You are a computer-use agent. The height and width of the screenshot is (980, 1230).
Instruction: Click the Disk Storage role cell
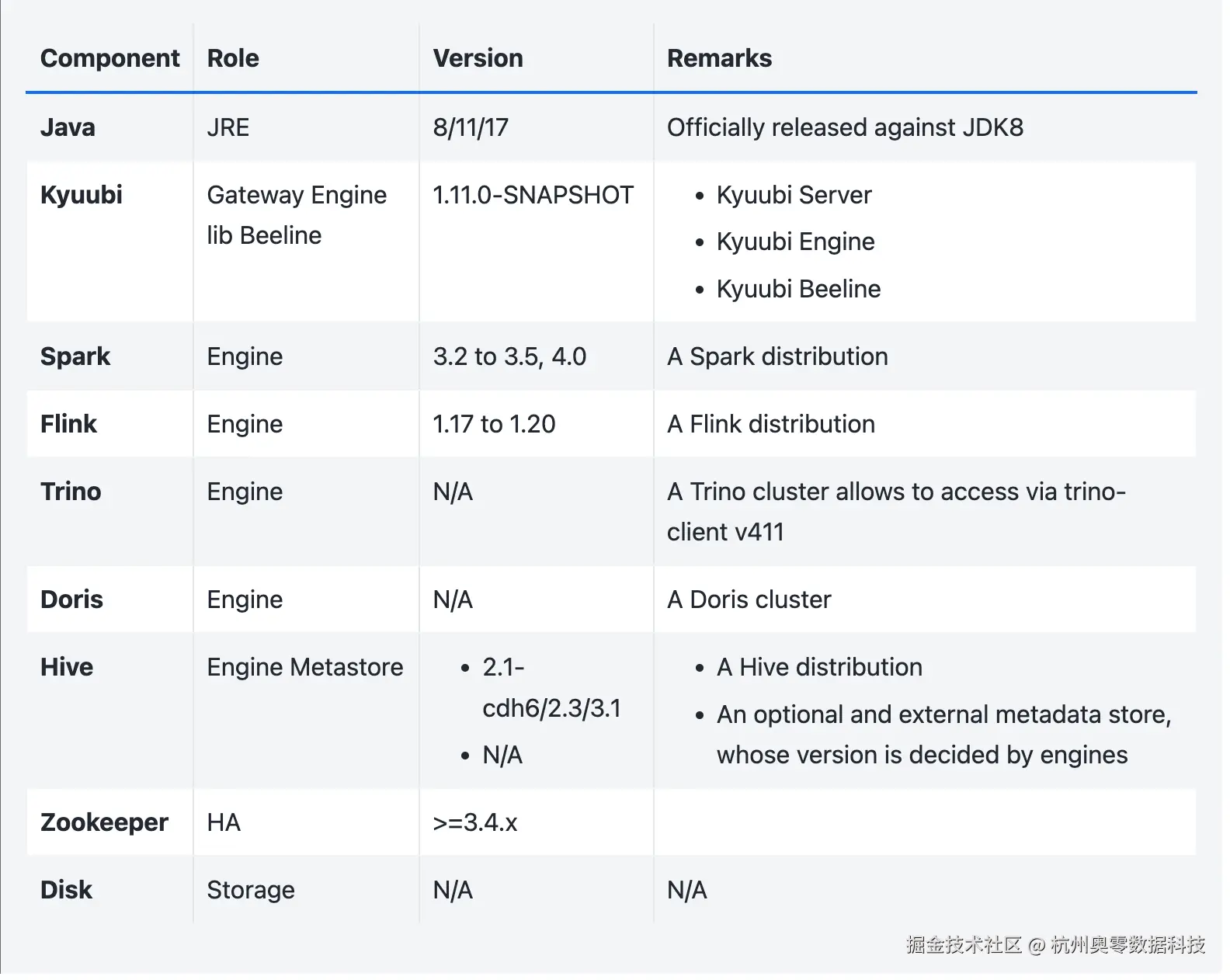[x=251, y=890]
